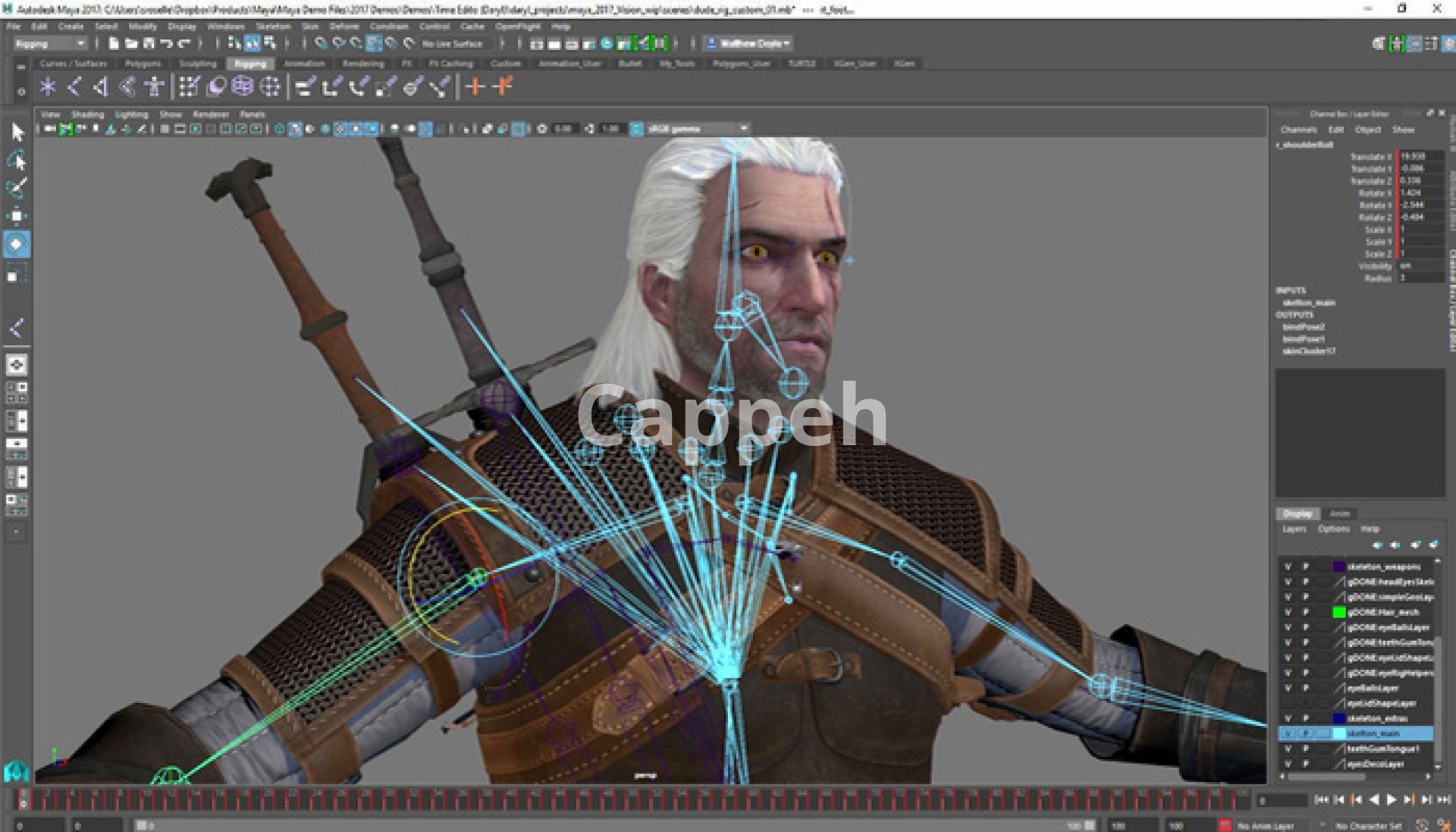Toggle playback P box of skeleton_extras layer
The width and height of the screenshot is (1456, 832).
pyautogui.click(x=1306, y=718)
